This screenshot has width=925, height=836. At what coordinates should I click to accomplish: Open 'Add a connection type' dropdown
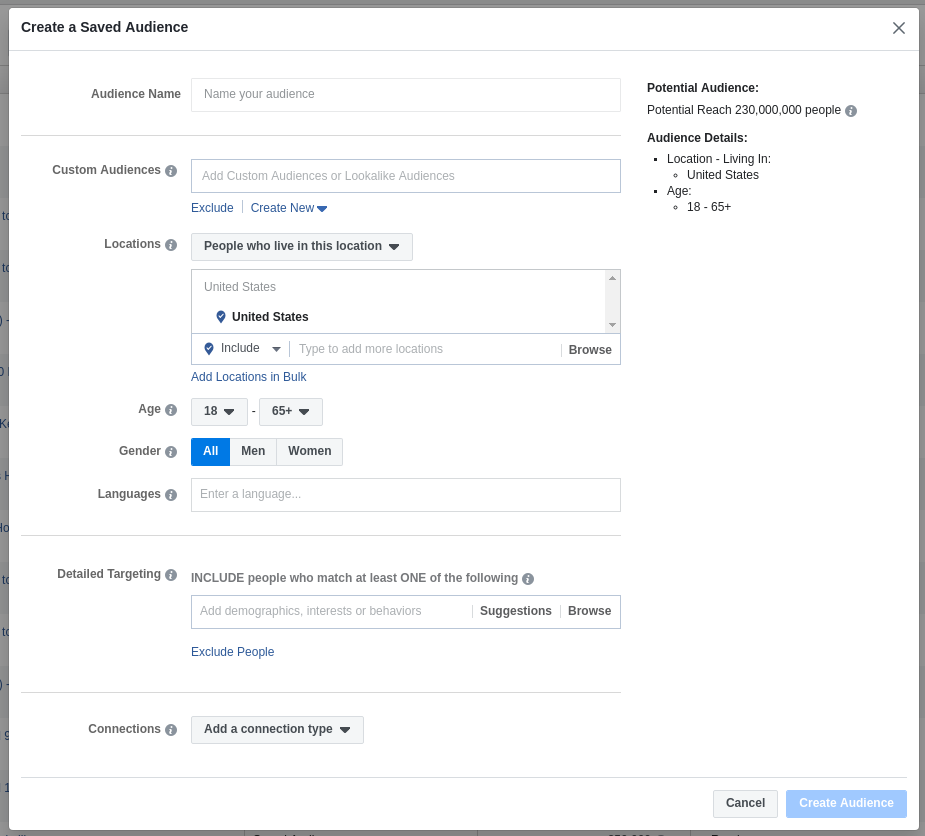(x=277, y=730)
